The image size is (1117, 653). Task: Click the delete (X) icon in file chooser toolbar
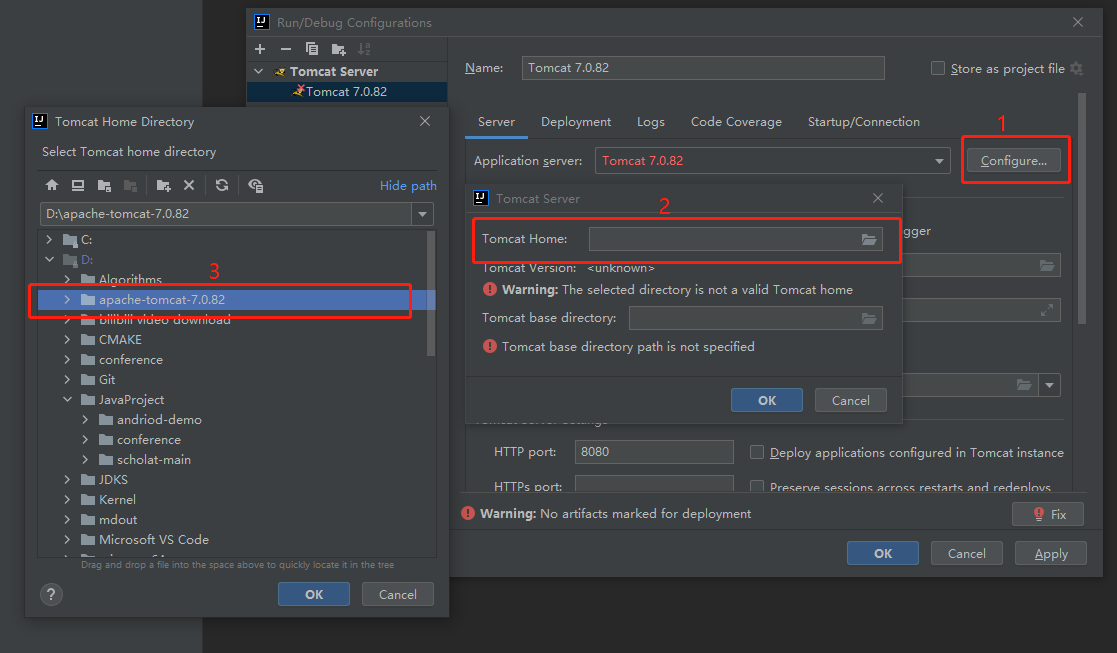point(189,185)
